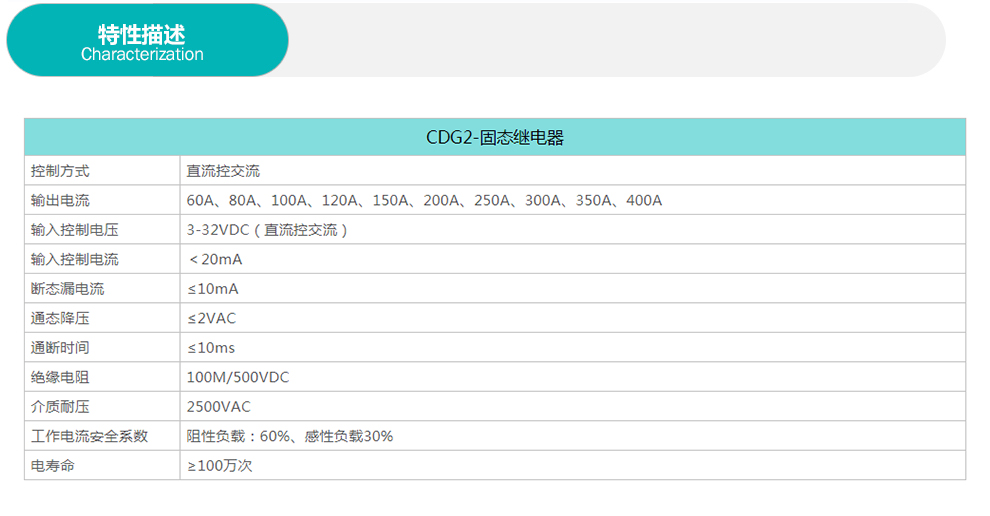The height and width of the screenshot is (516, 990).
Task: Click the 通态降压 row label
Action: point(60,318)
